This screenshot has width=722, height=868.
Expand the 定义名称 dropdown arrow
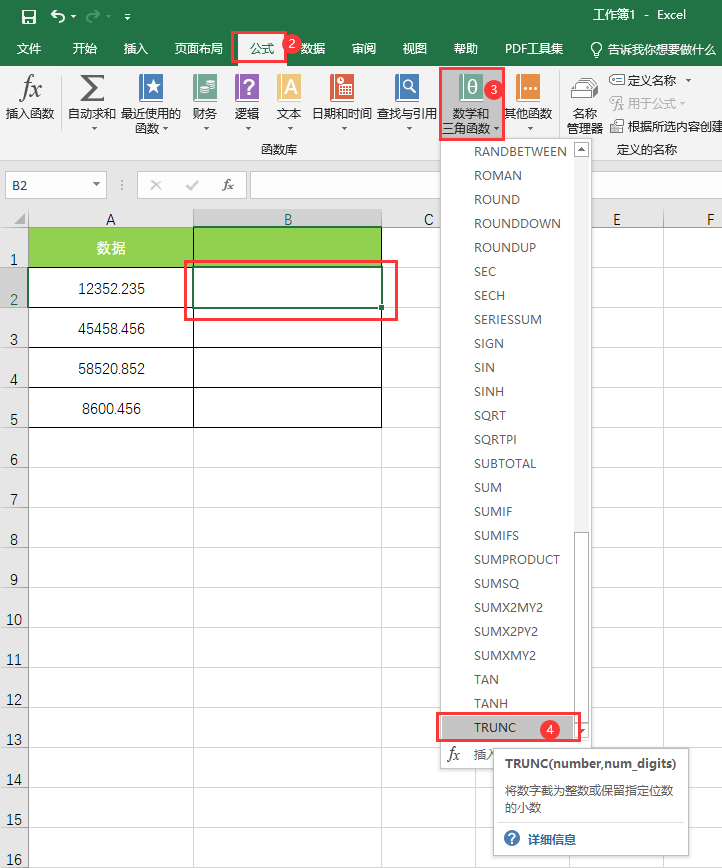click(x=688, y=81)
